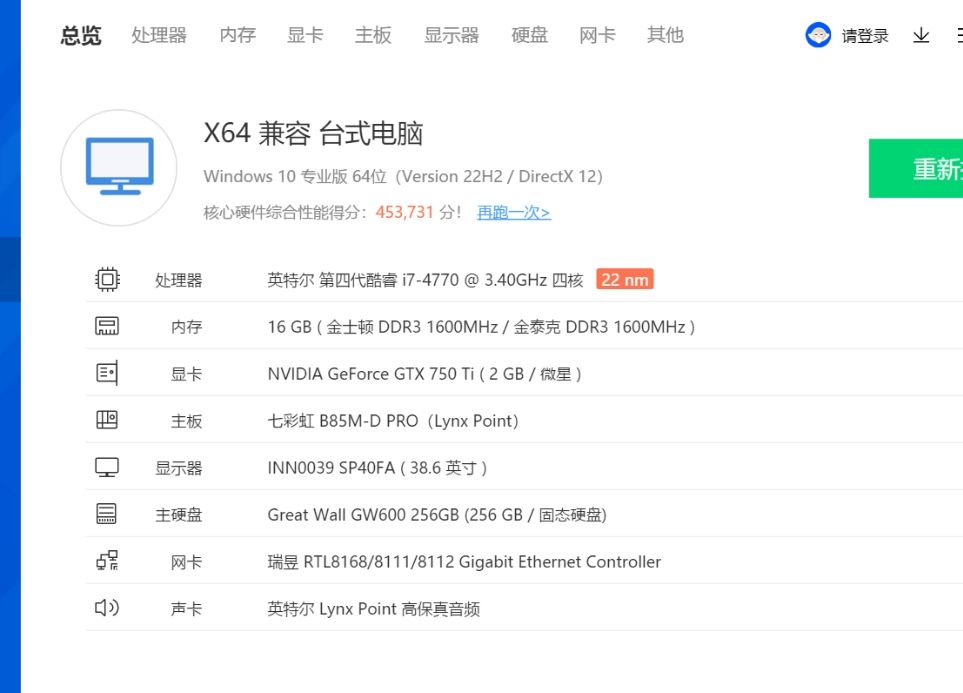Select the B85M-D PRO motherboard text
Viewport: 963px width, 693px height.
click(393, 421)
